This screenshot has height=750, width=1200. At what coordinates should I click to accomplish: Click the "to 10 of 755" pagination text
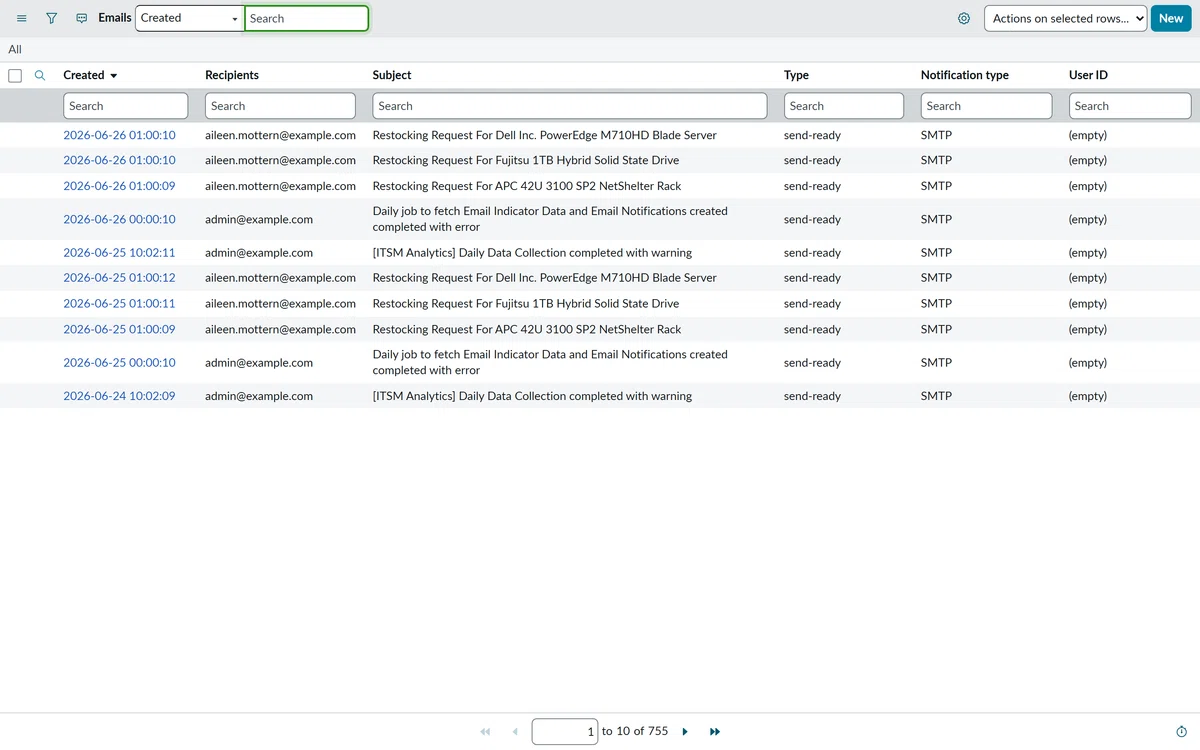pyautogui.click(x=635, y=731)
